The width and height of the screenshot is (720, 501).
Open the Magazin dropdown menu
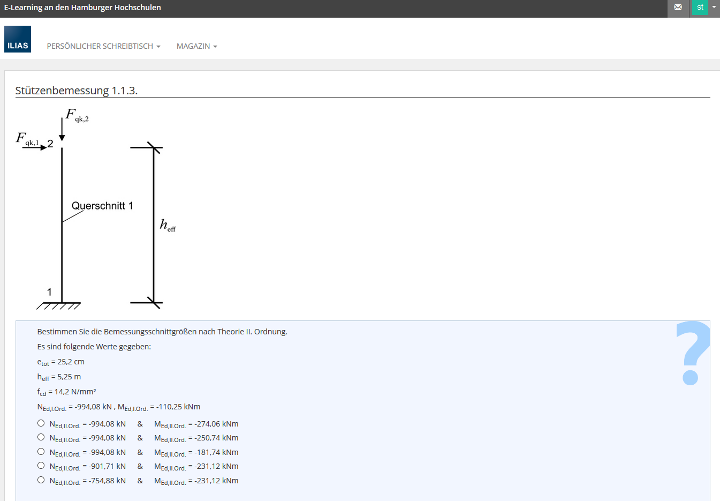(x=196, y=46)
